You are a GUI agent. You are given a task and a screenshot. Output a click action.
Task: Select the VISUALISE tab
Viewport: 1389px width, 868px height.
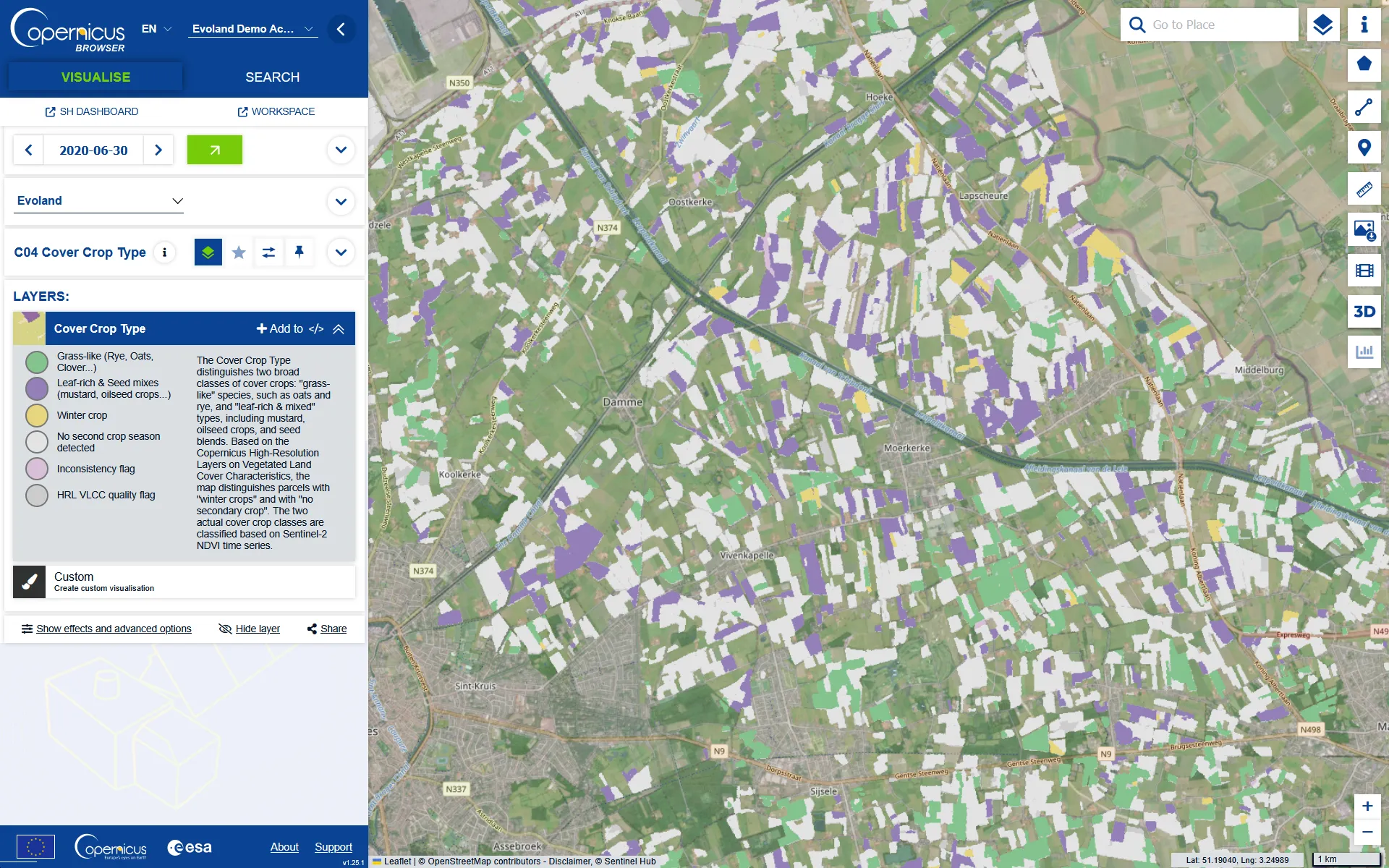point(95,77)
